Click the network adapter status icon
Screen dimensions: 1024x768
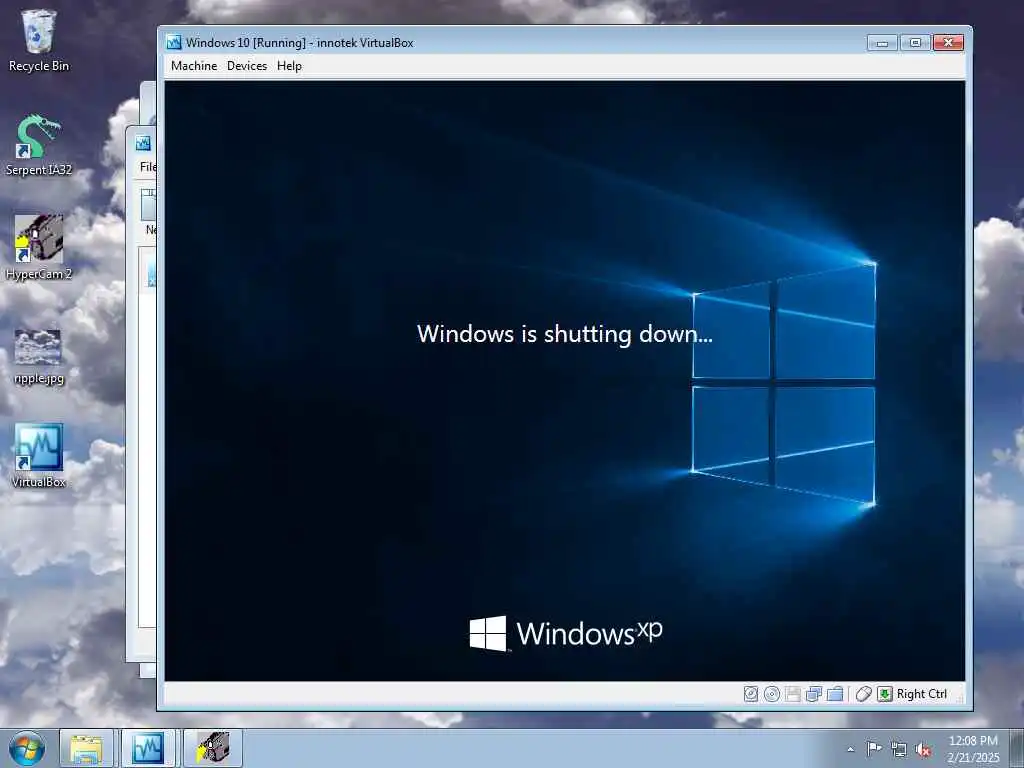coord(814,694)
